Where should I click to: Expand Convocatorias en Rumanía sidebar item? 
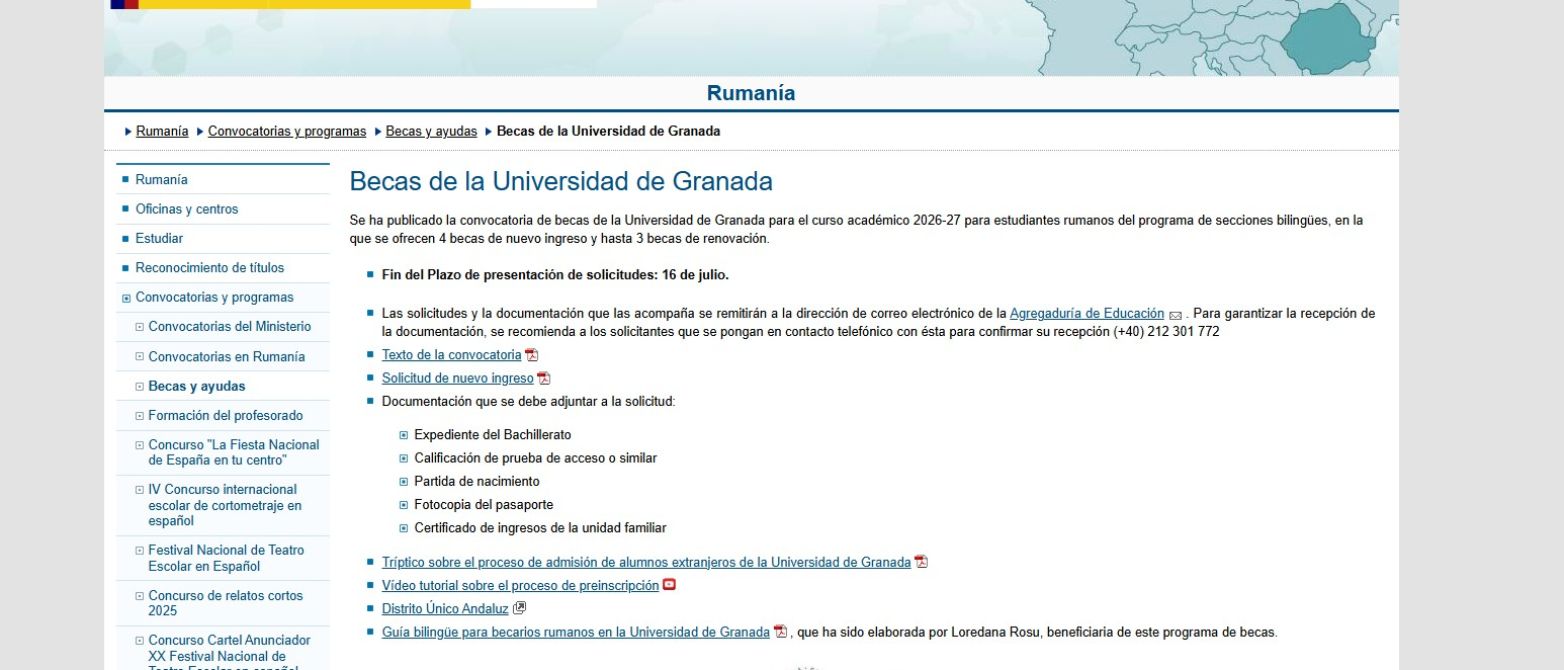(x=140, y=357)
